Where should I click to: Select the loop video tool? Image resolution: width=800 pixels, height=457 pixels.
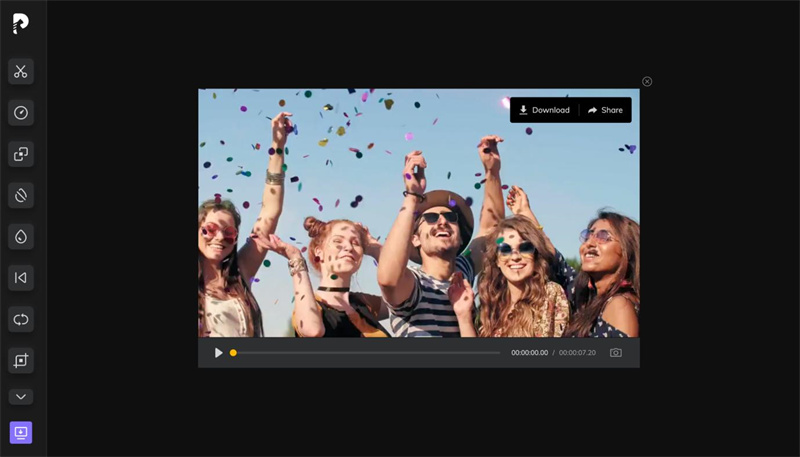click(21, 320)
